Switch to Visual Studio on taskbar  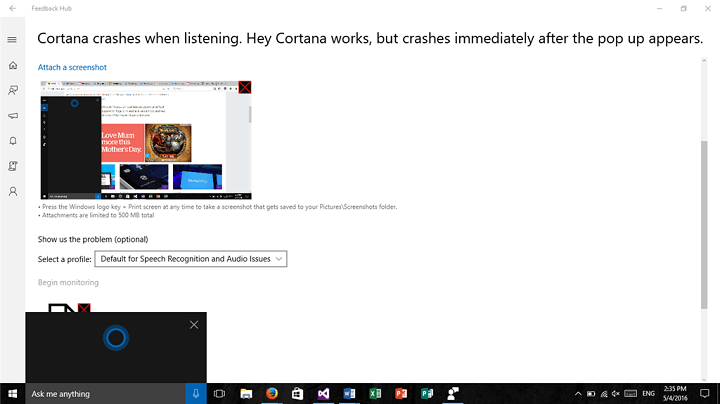click(323, 394)
